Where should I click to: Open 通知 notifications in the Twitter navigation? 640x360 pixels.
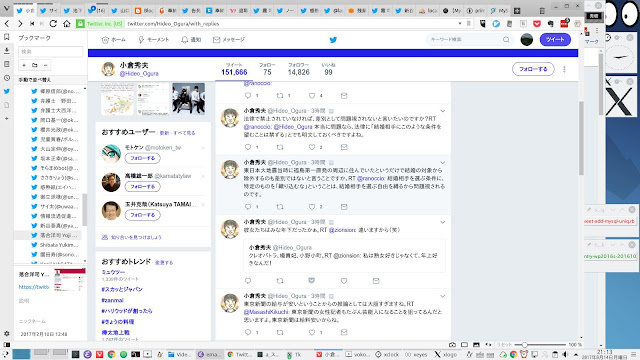[191, 40]
